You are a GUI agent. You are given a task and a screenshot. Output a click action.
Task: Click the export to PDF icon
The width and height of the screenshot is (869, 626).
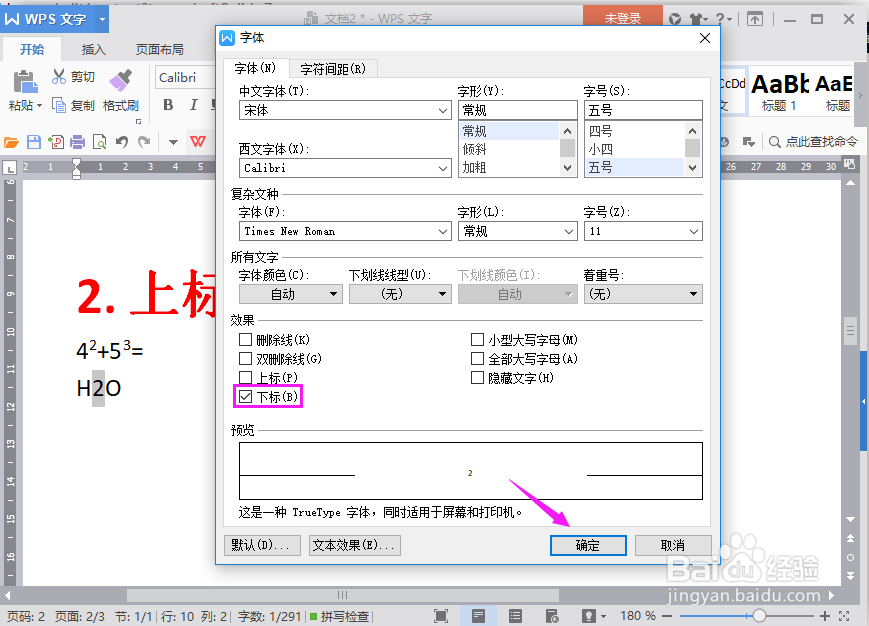pos(56,142)
